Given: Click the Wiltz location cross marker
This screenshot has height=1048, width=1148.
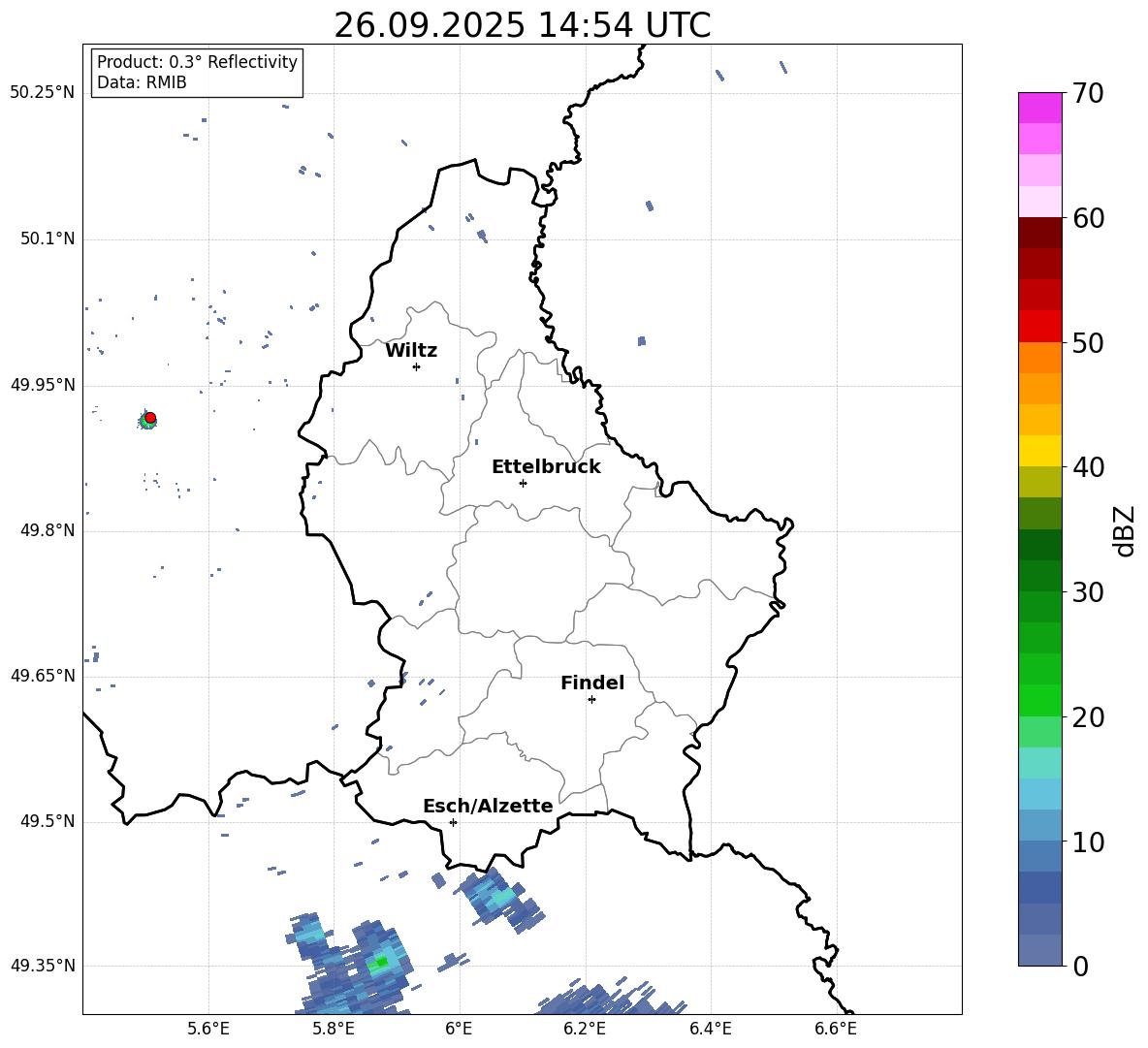Looking at the screenshot, I should tap(416, 366).
